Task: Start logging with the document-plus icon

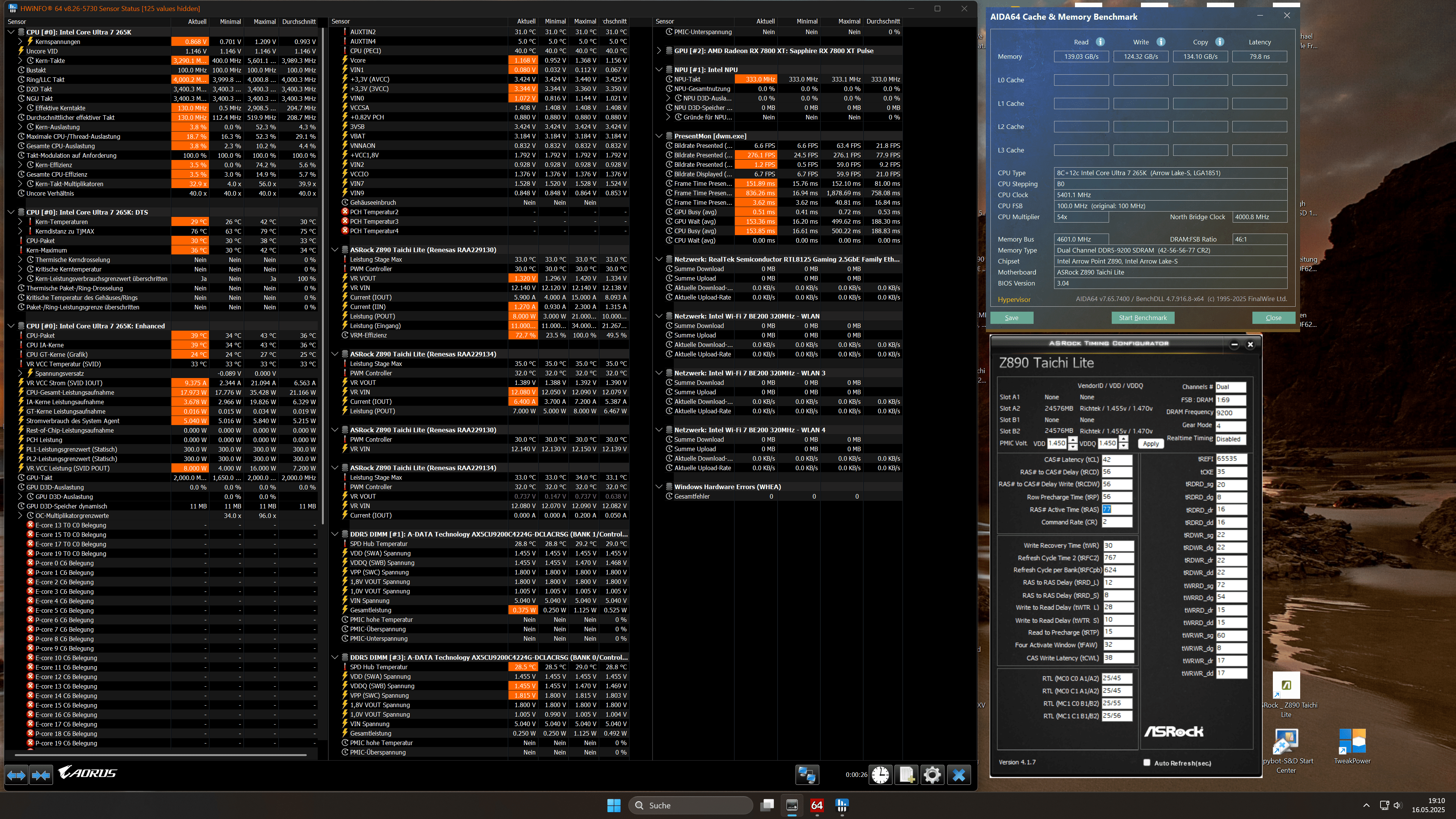Action: click(x=907, y=774)
